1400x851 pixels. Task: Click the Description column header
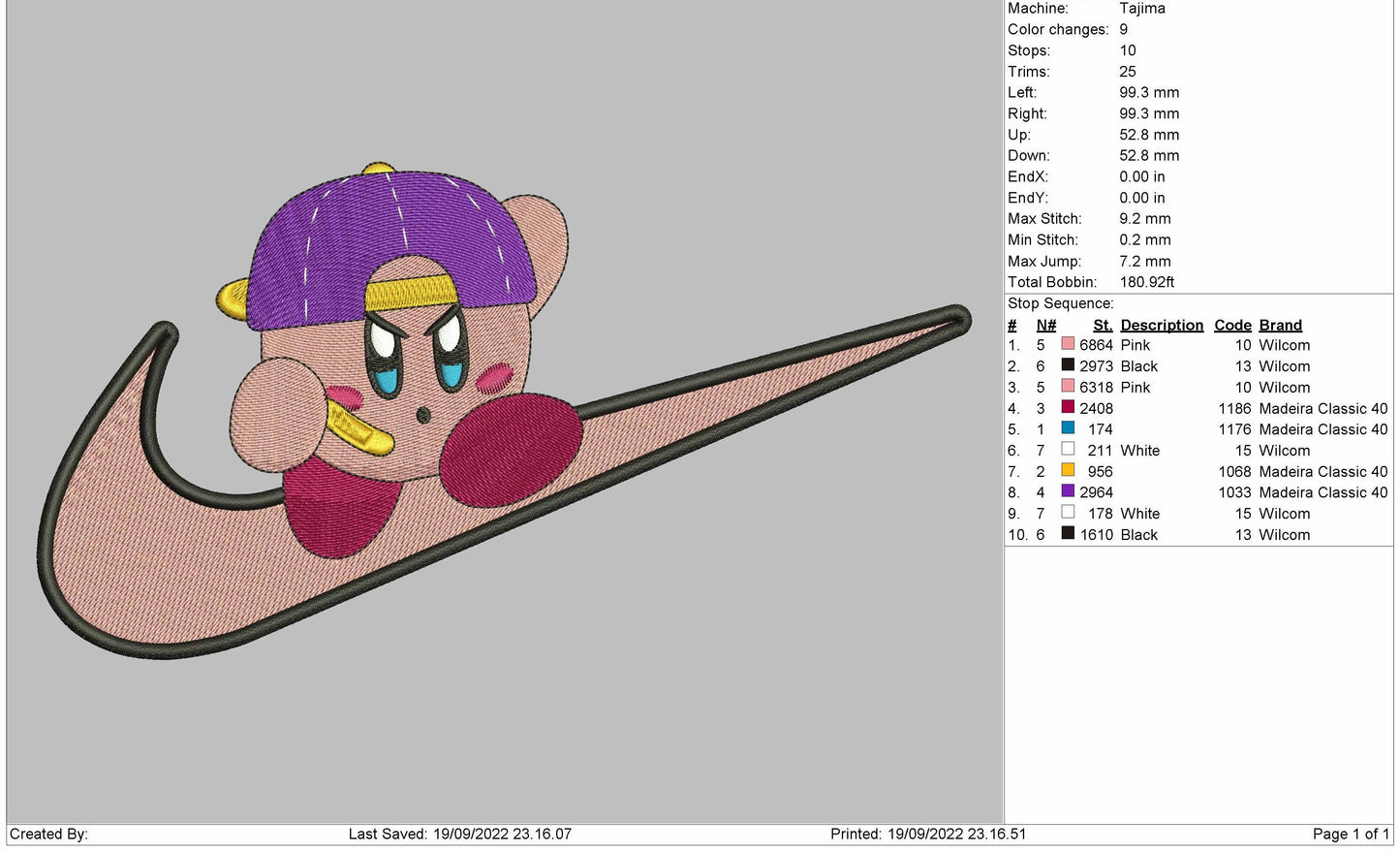click(x=1162, y=326)
